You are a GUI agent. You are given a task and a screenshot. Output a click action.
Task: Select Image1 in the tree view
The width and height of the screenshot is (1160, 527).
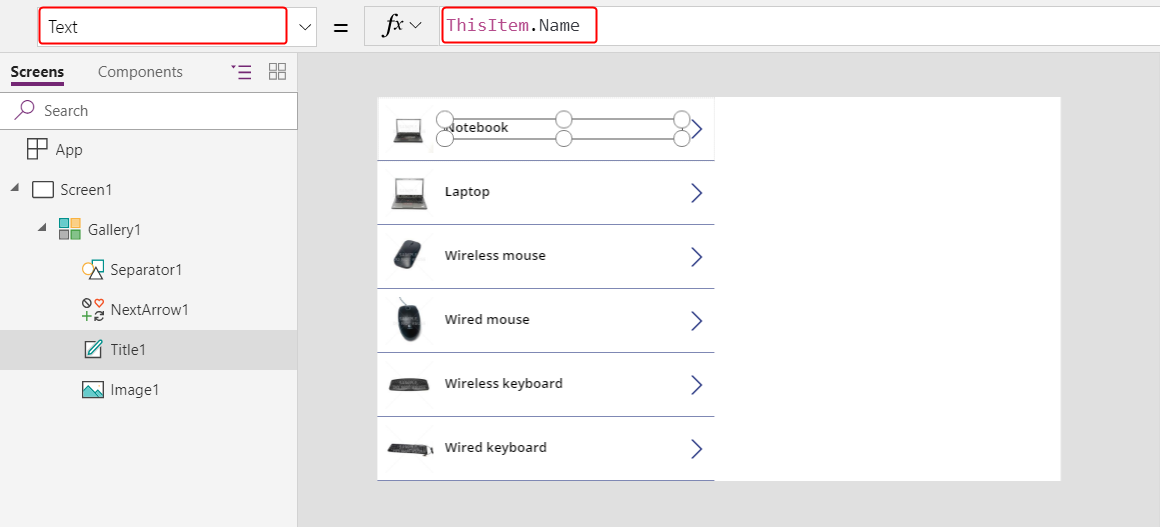click(149, 389)
